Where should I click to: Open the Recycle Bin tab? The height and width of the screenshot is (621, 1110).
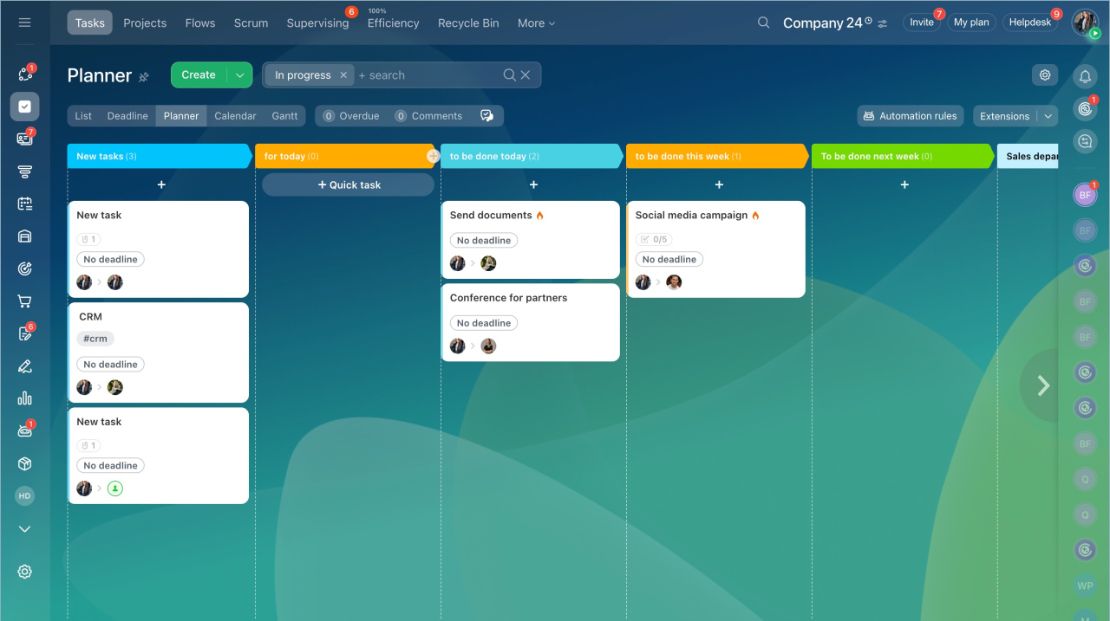coord(469,23)
